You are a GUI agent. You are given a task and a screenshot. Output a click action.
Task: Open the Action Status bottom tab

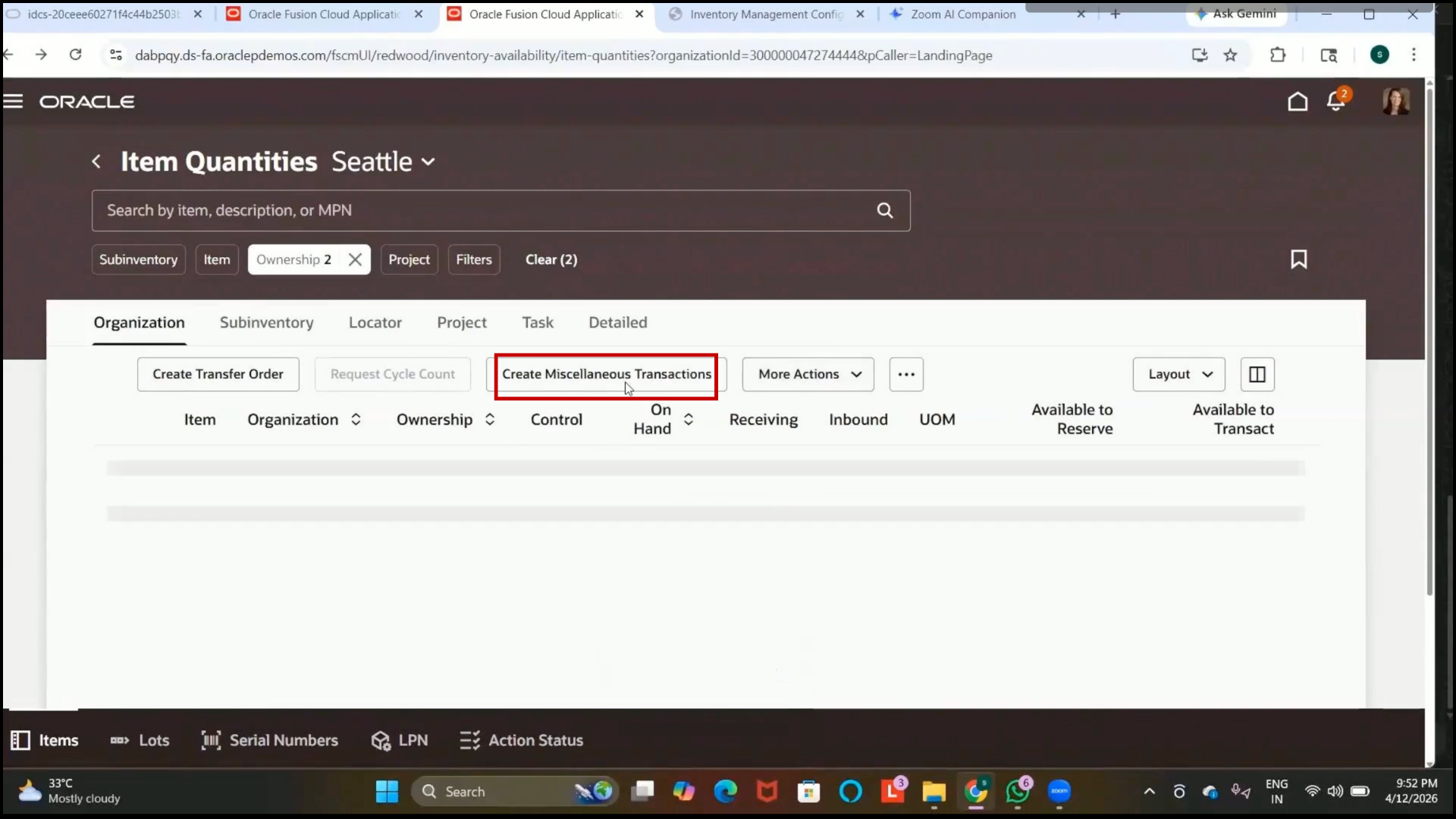[x=522, y=740]
